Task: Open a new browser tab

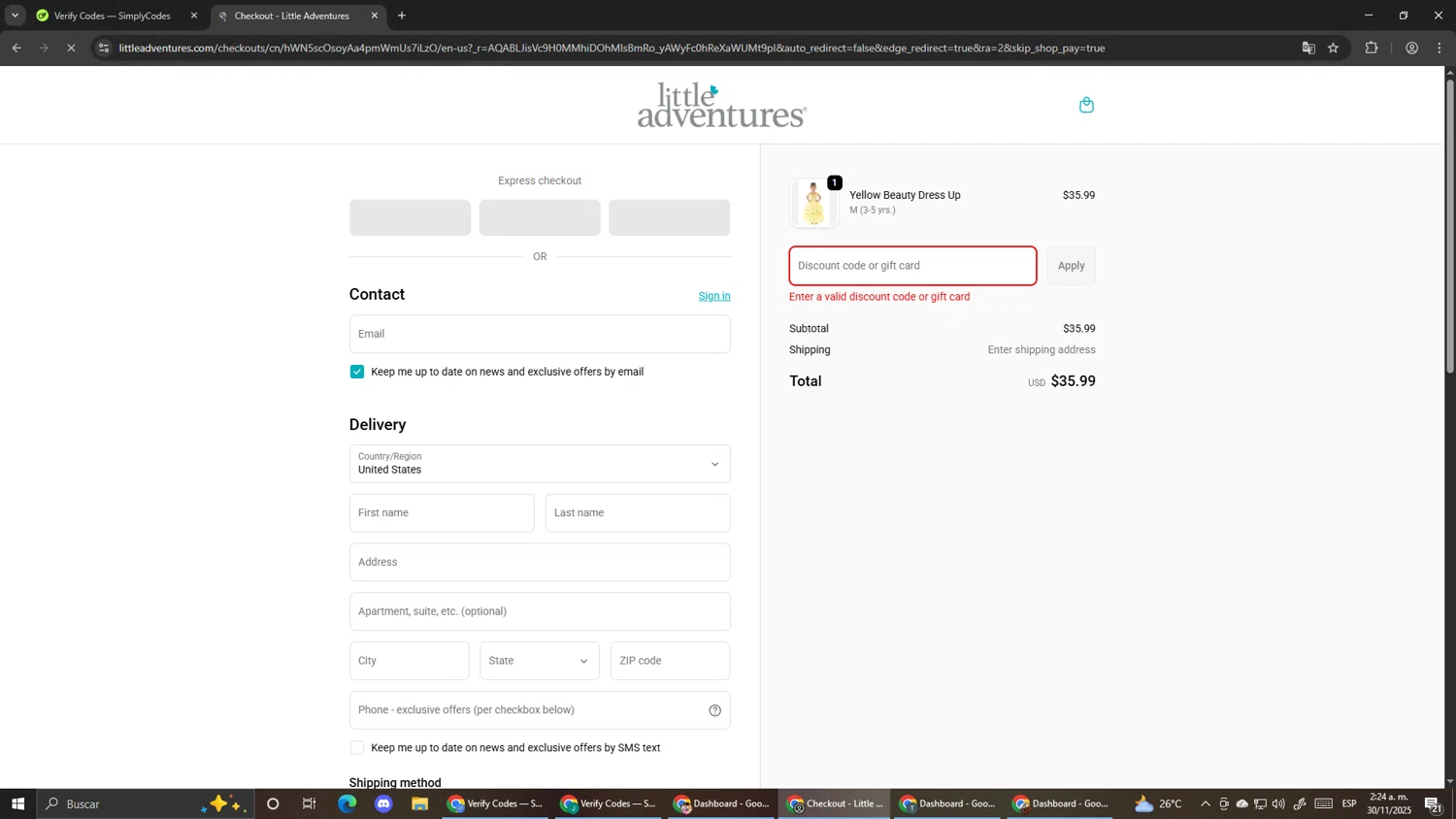Action: [402, 16]
